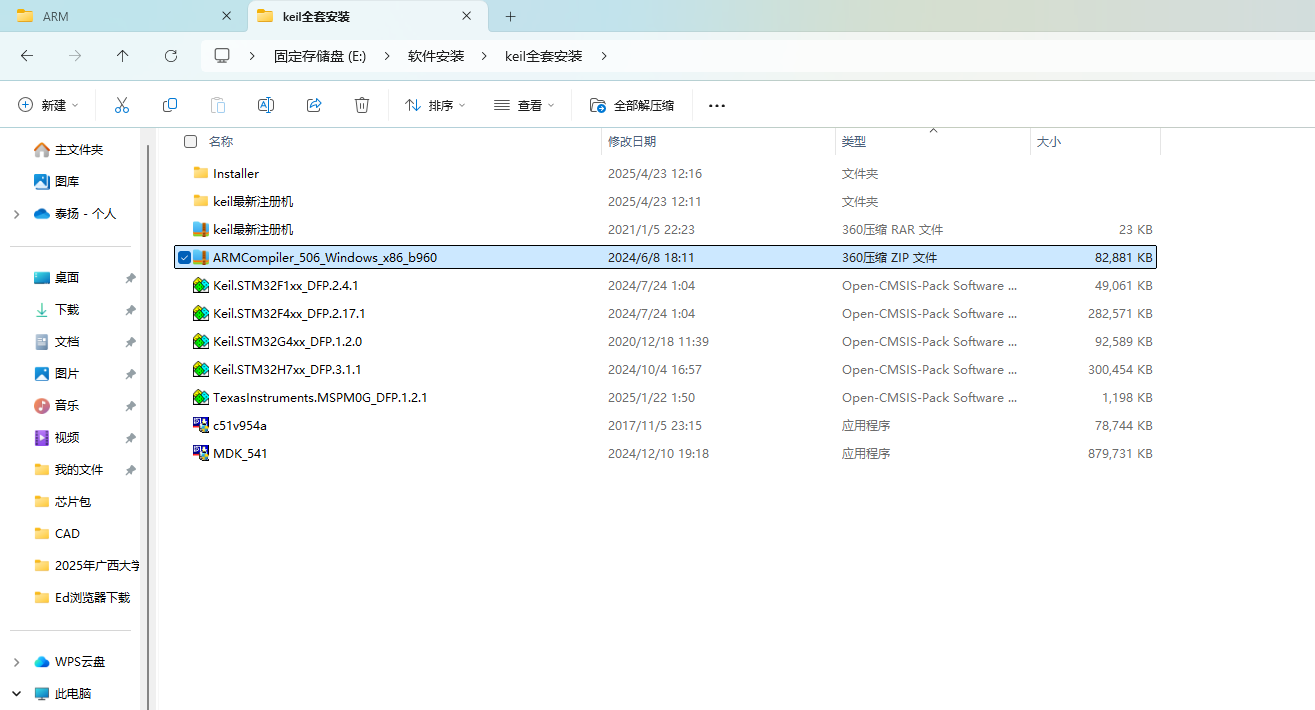Collapse the 此电脑 tree node

16,693
